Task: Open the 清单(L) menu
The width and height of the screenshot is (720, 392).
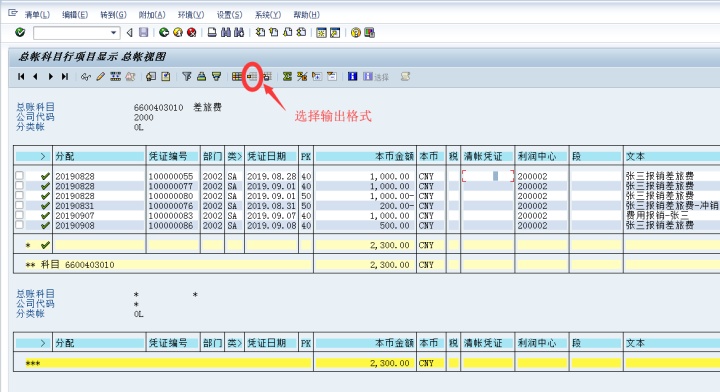Action: (37, 15)
